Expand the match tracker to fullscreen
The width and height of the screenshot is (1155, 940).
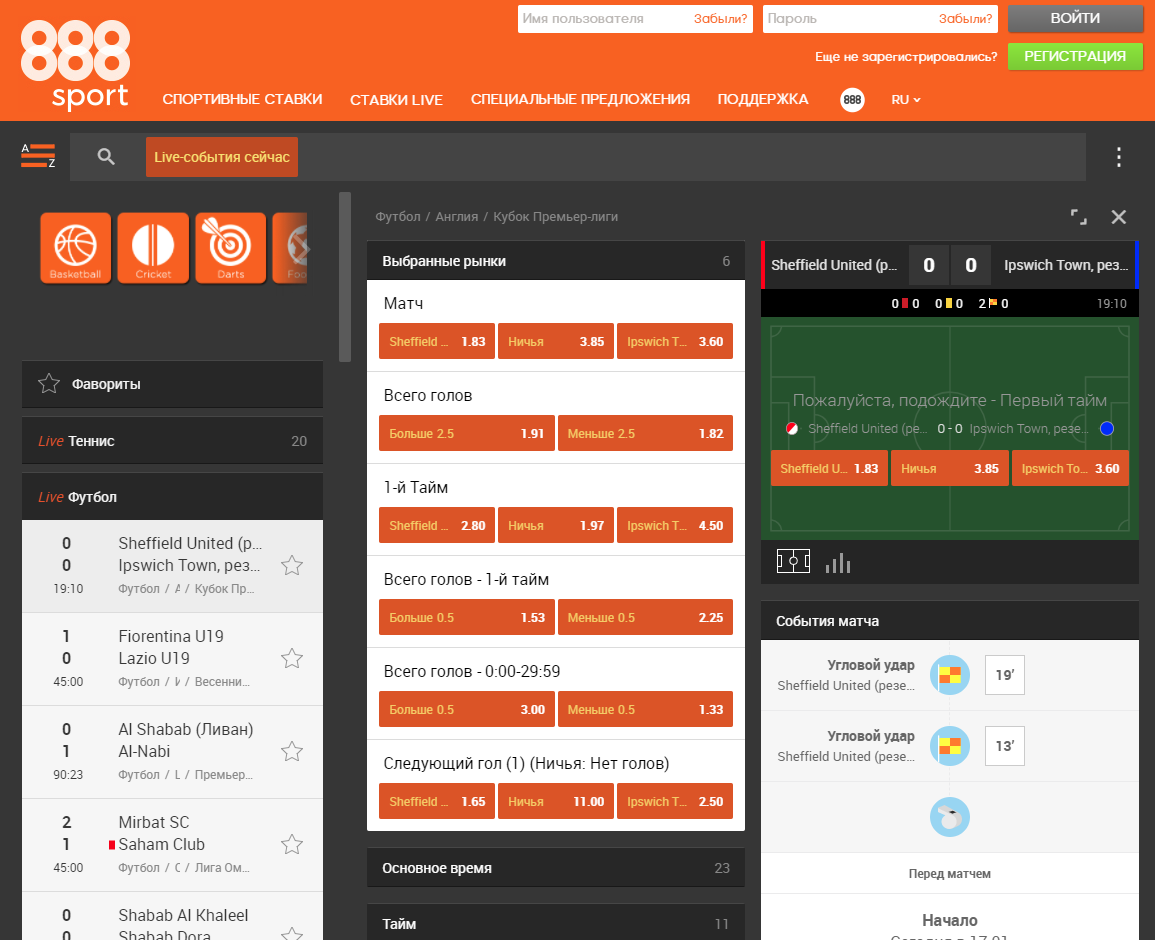coord(1078,217)
